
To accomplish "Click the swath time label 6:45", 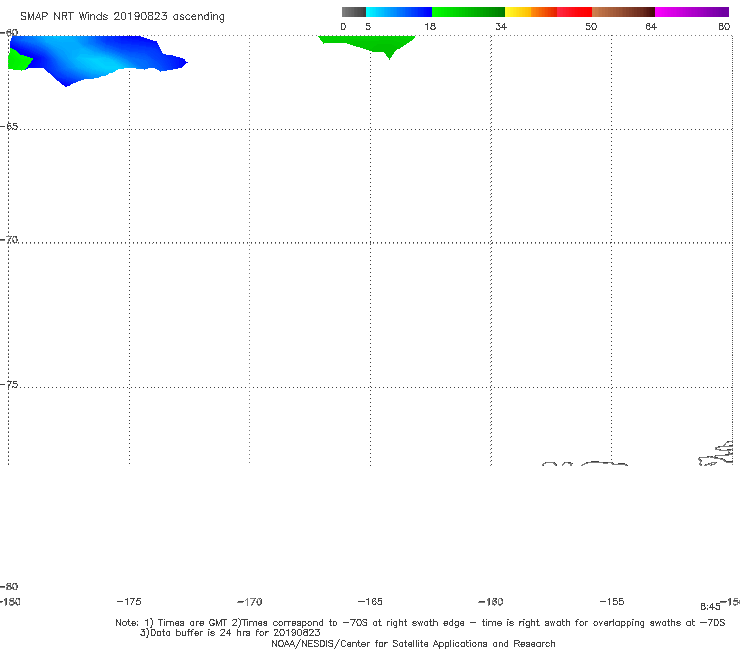I will pos(710,607).
